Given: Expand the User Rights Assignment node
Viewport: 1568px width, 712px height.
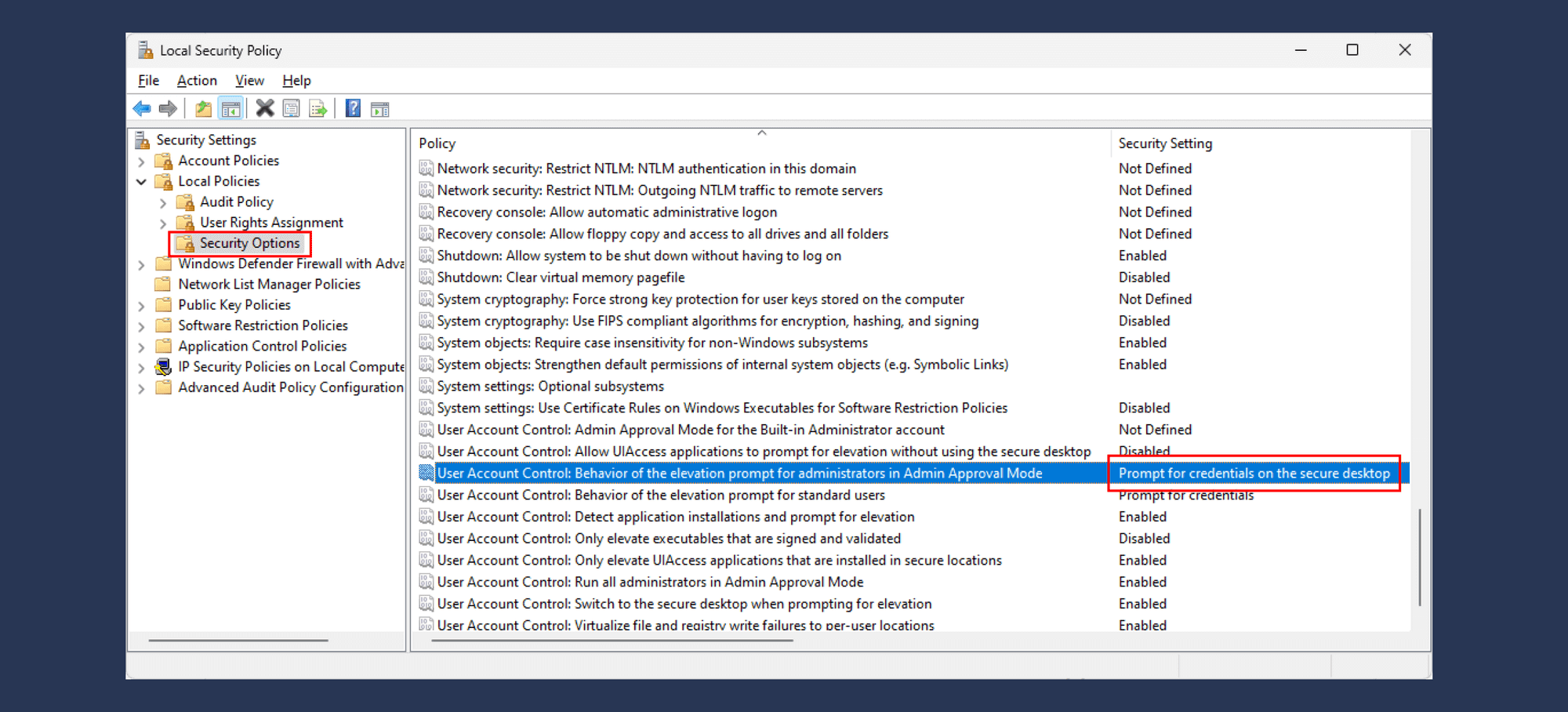Looking at the screenshot, I should coord(163,223).
